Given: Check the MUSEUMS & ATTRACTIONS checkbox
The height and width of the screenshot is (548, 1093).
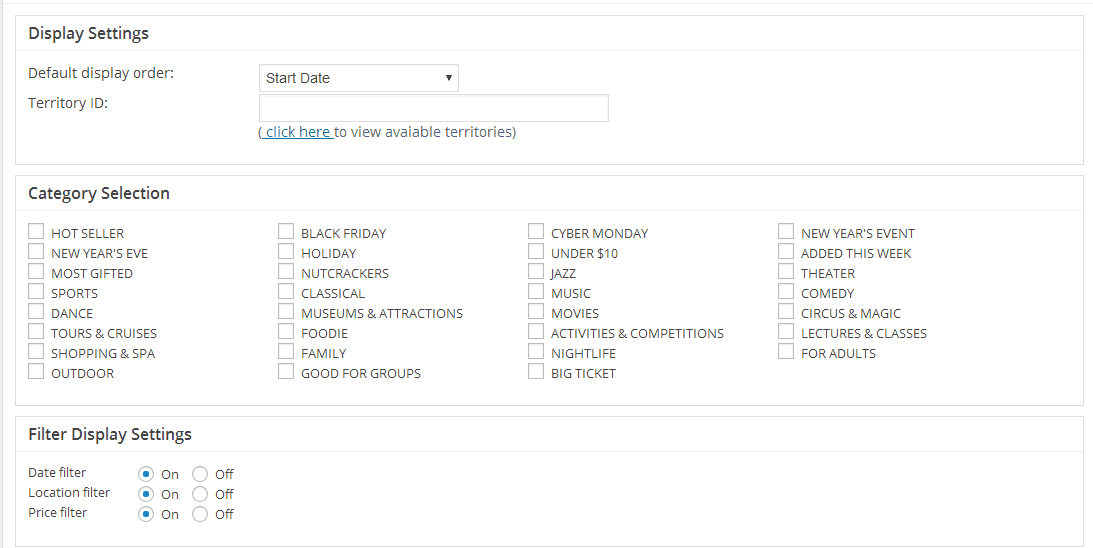Looking at the screenshot, I should pyautogui.click(x=286, y=312).
